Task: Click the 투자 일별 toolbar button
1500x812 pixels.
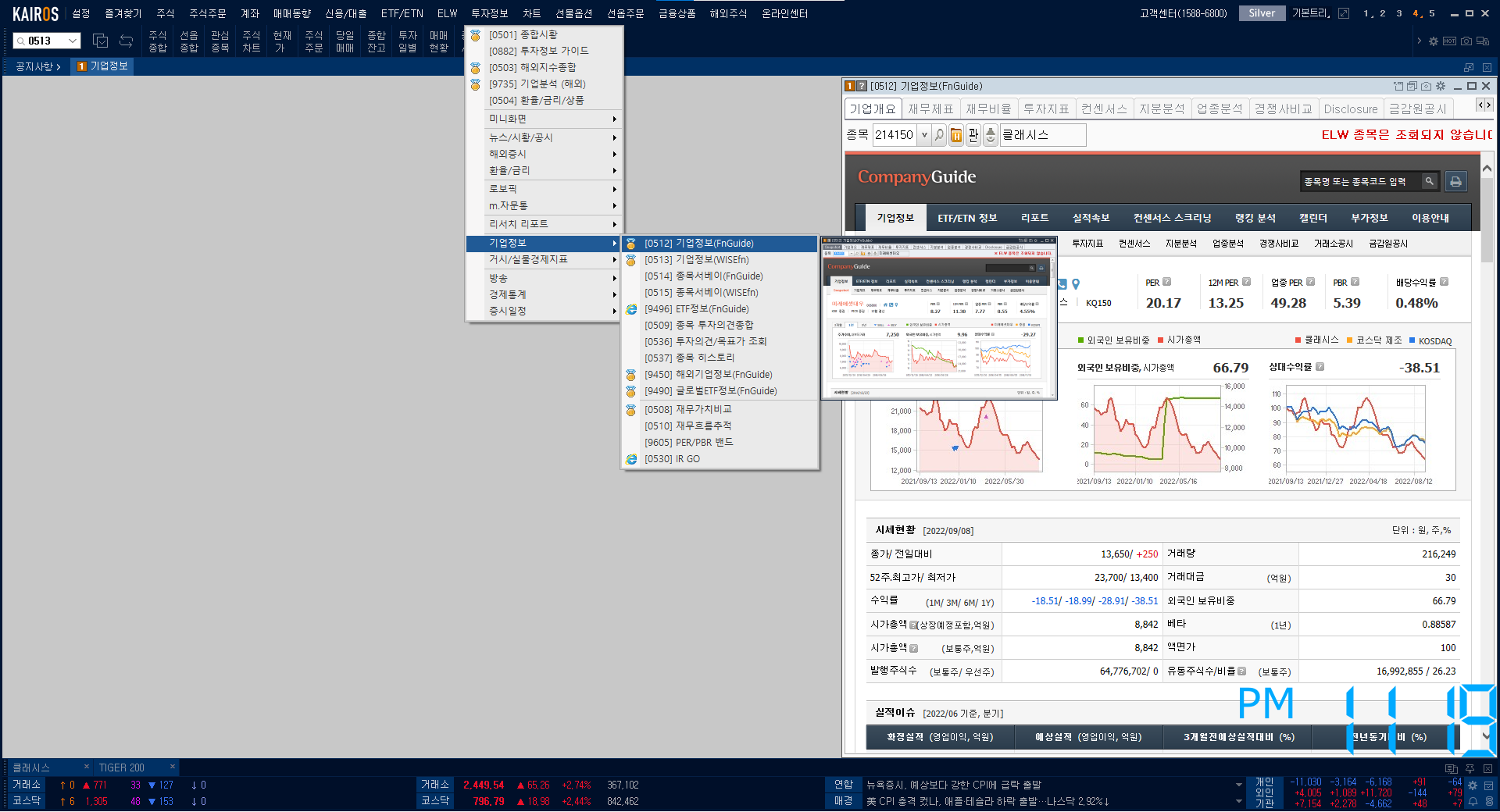Action: [x=407, y=41]
